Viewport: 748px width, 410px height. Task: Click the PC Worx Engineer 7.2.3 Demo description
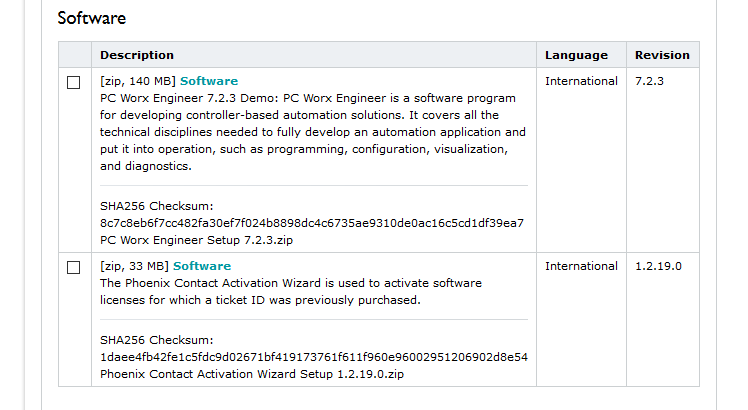(313, 132)
